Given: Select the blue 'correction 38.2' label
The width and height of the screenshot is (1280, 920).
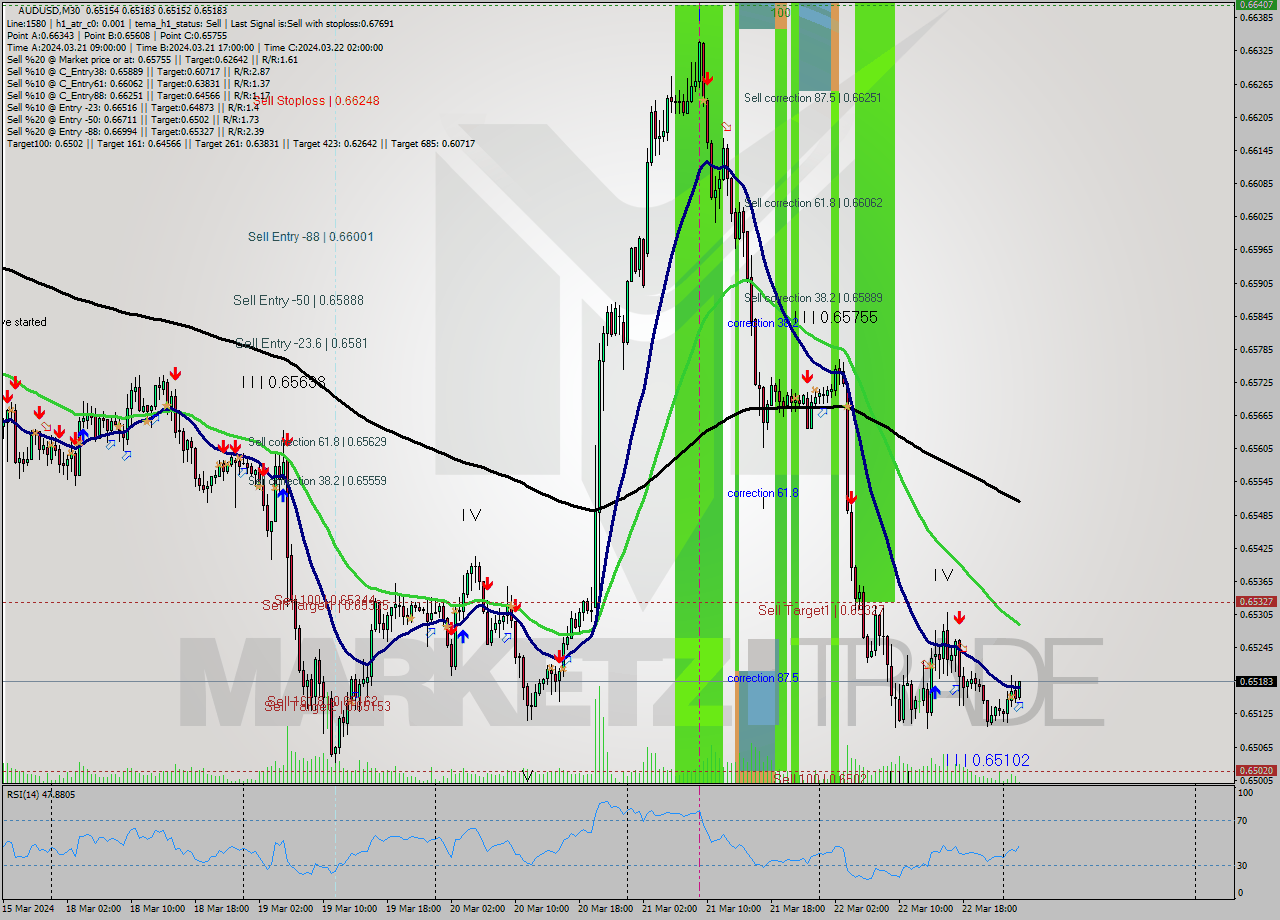Looking at the screenshot, I should [763, 323].
